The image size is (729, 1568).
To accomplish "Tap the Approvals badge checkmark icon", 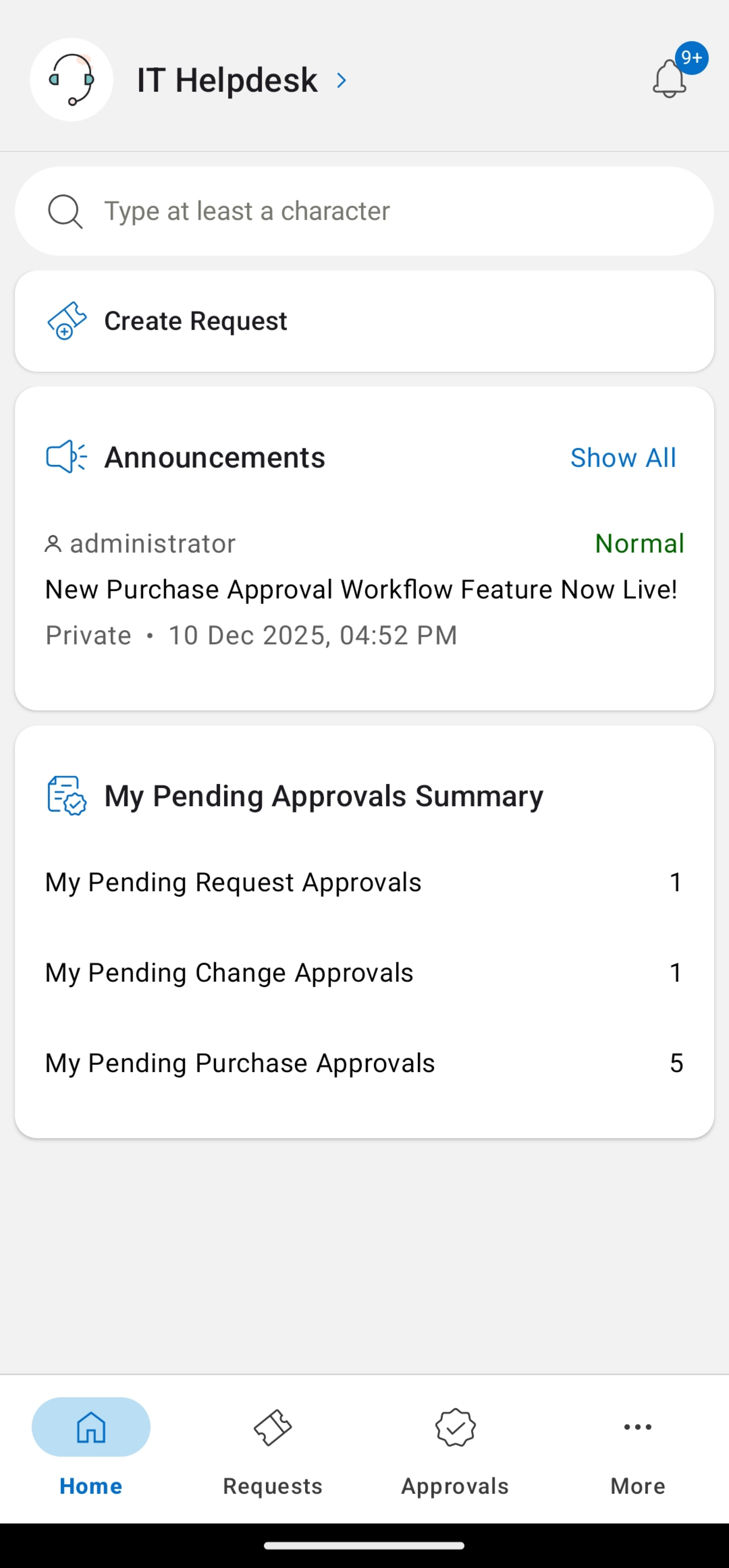I will point(455,1427).
